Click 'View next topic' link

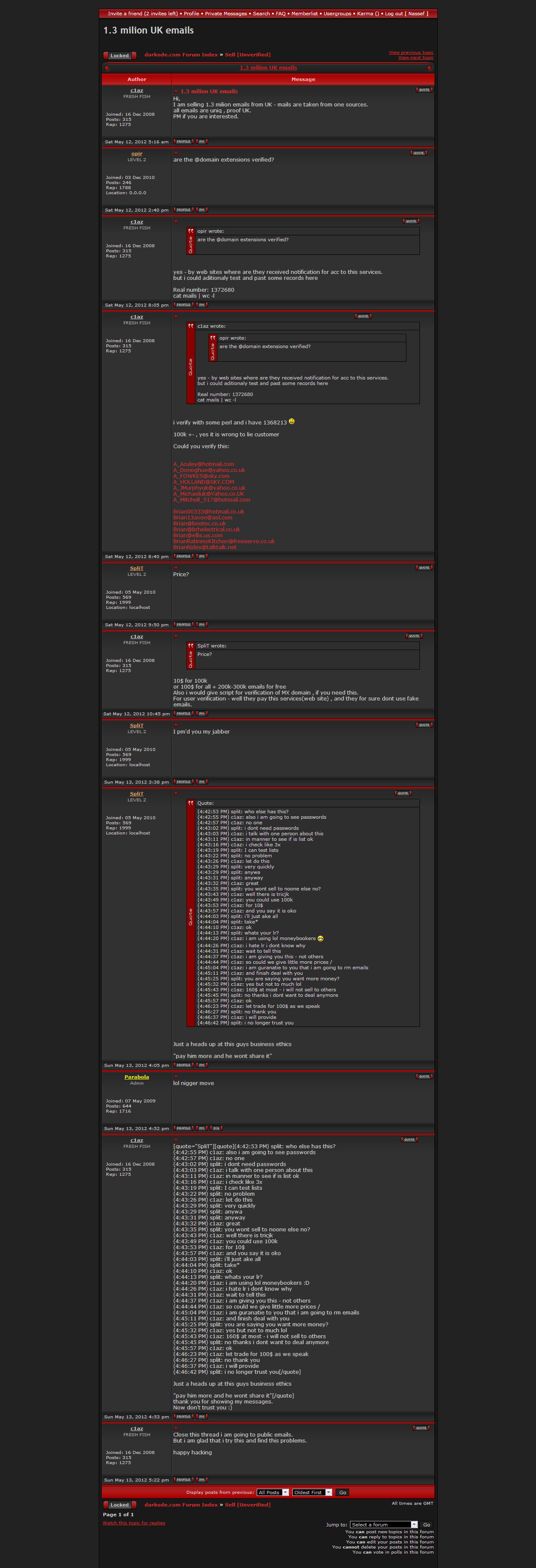[416, 58]
